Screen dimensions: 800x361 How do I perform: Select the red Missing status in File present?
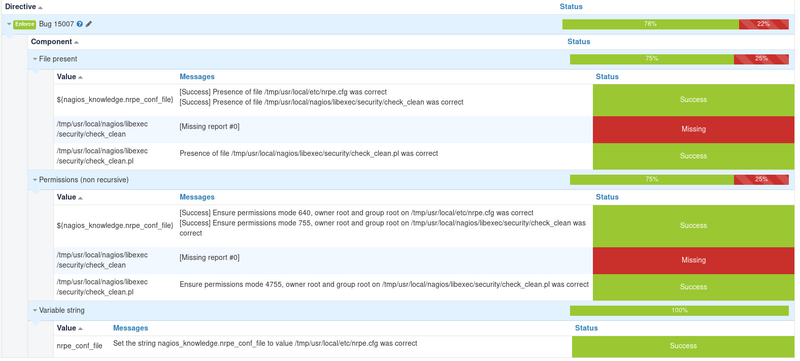(693, 130)
